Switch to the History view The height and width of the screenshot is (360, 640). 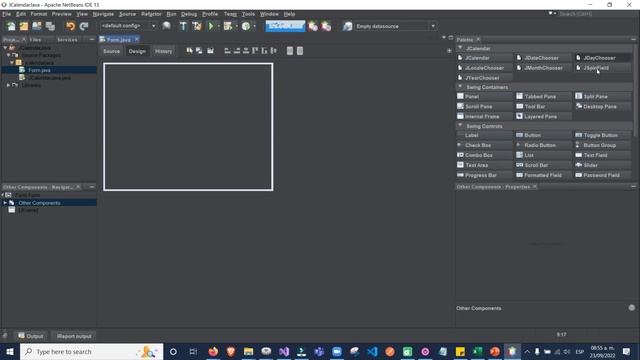click(x=163, y=51)
